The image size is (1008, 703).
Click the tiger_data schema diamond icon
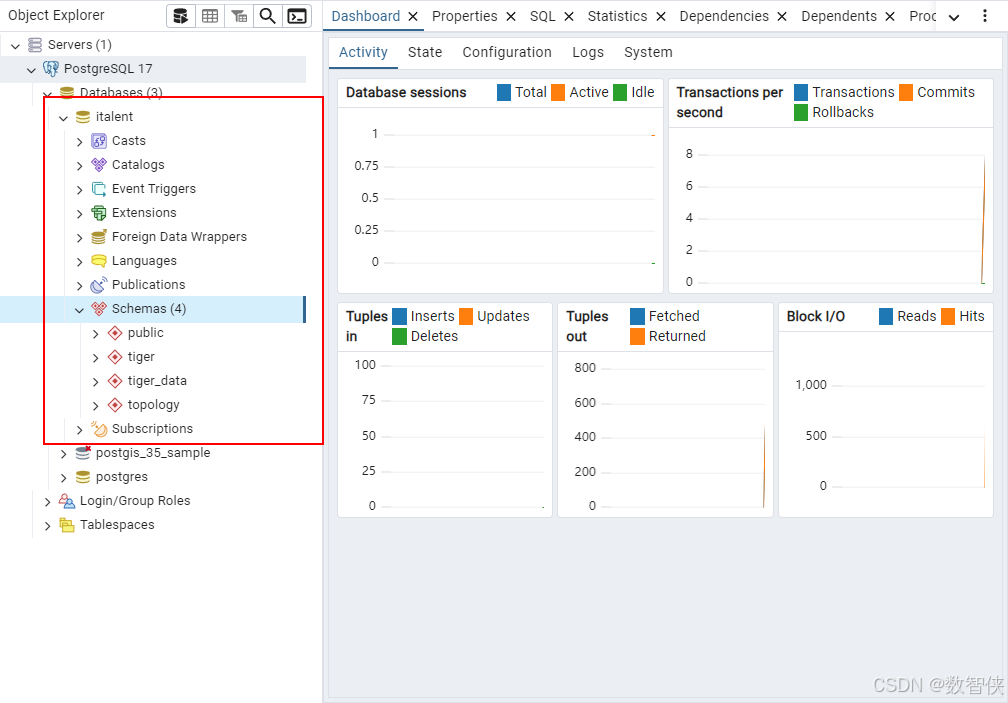(x=115, y=381)
